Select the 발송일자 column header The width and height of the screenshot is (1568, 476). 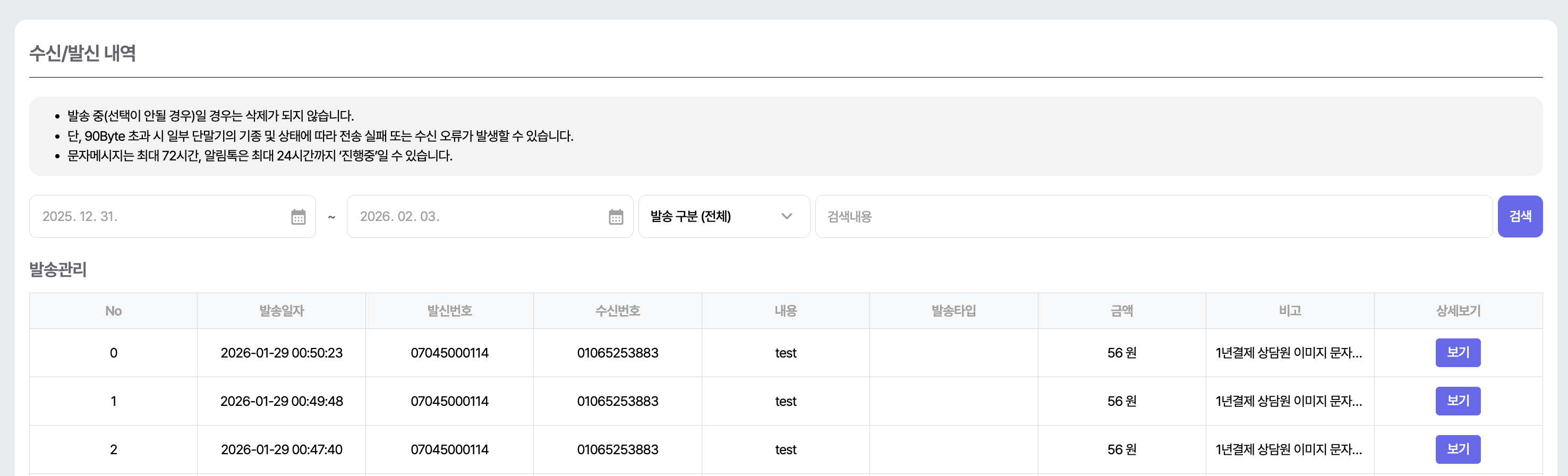click(281, 311)
